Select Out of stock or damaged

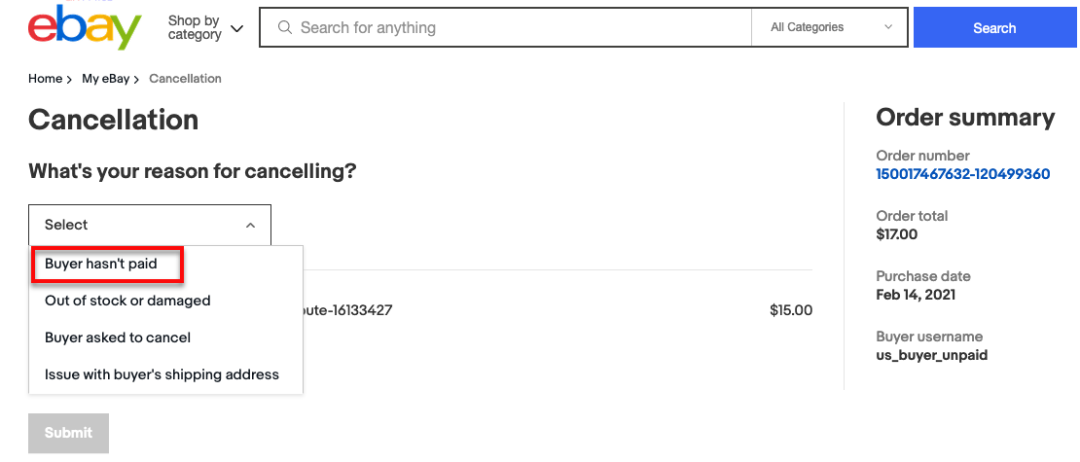(127, 301)
